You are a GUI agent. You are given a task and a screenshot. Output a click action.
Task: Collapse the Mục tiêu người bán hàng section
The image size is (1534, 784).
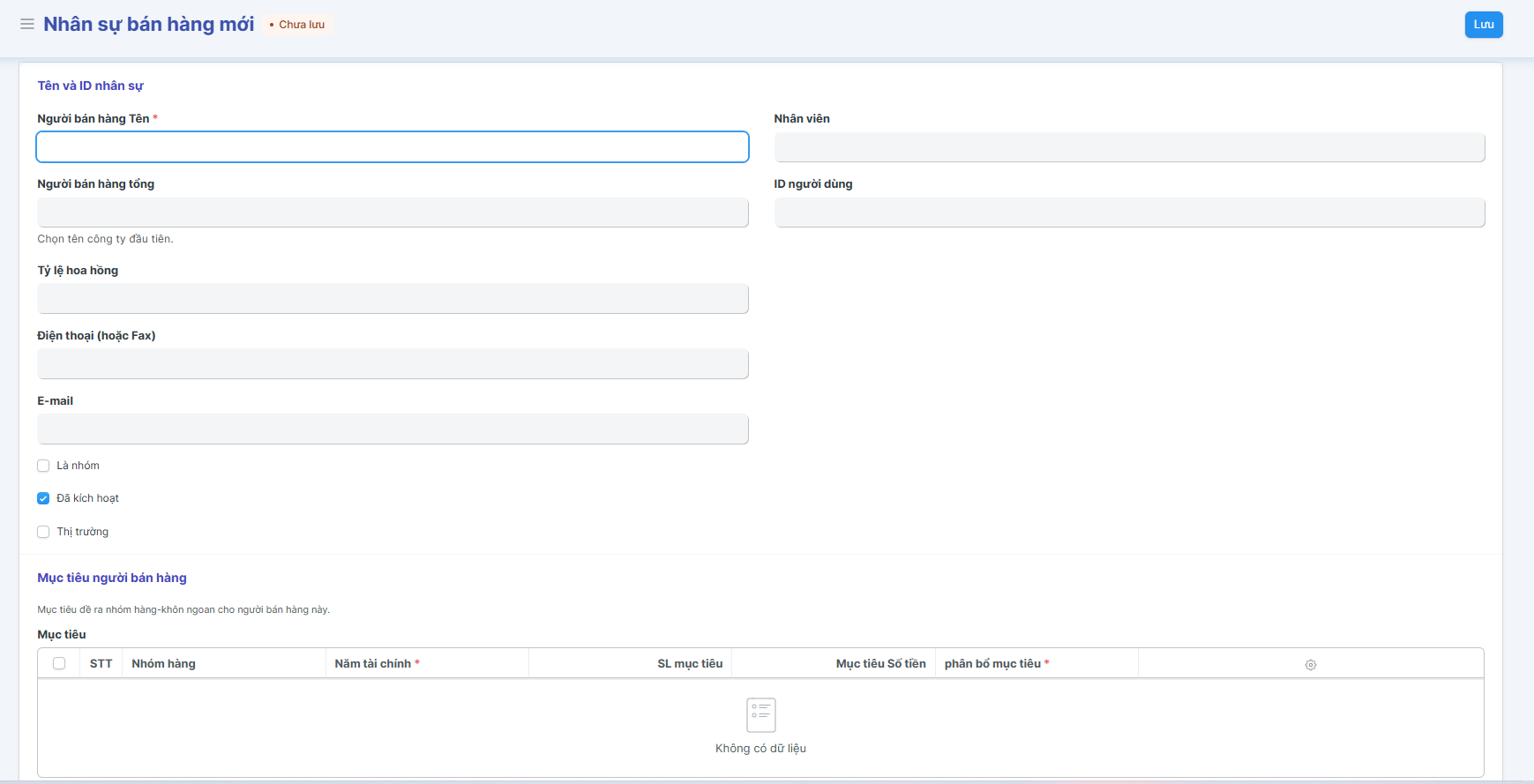pyautogui.click(x=112, y=578)
